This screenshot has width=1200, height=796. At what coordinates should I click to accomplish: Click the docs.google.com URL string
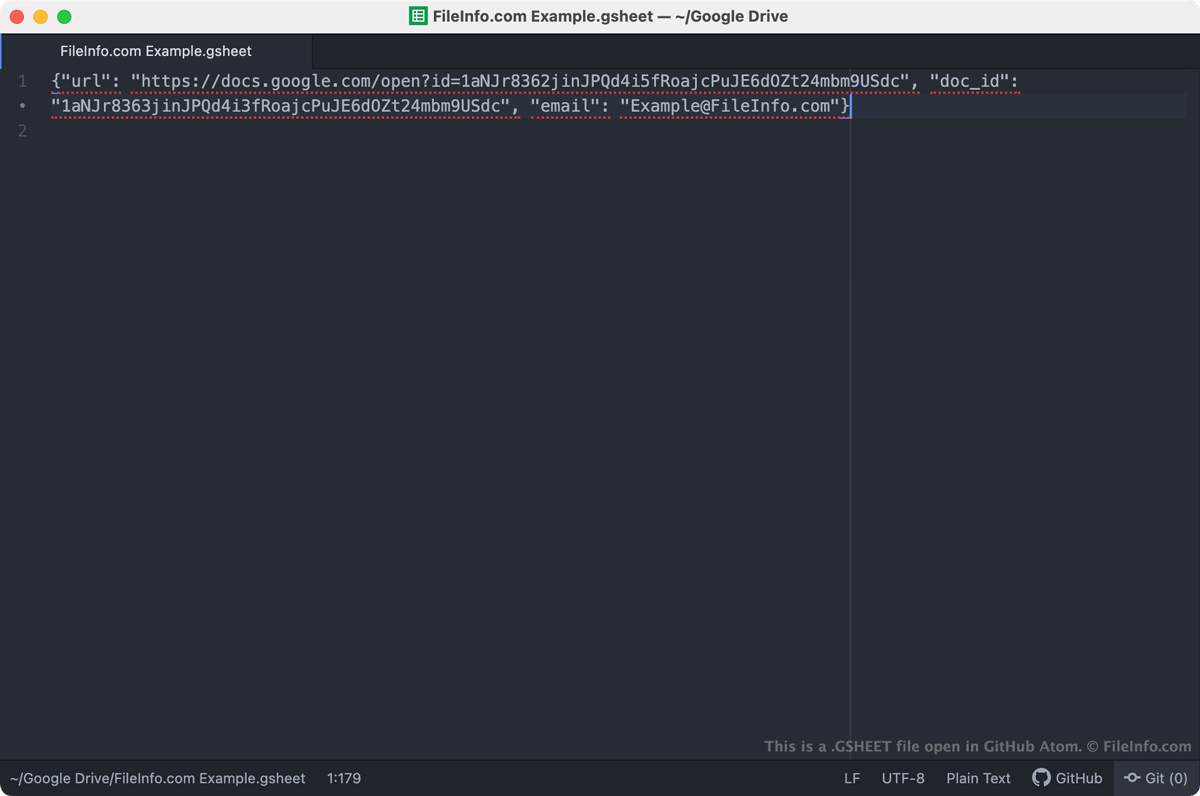point(520,81)
